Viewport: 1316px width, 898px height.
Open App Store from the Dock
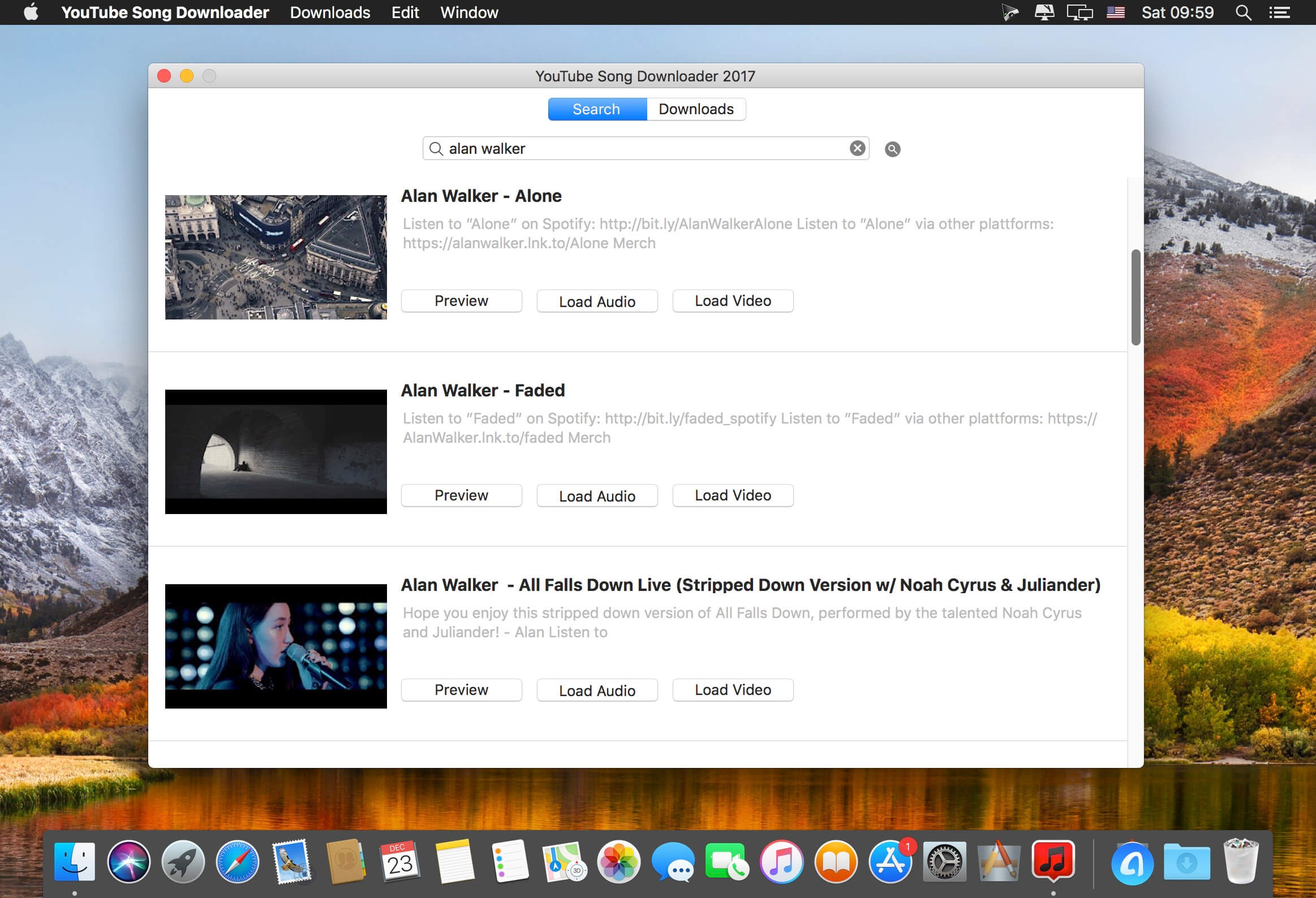890,862
